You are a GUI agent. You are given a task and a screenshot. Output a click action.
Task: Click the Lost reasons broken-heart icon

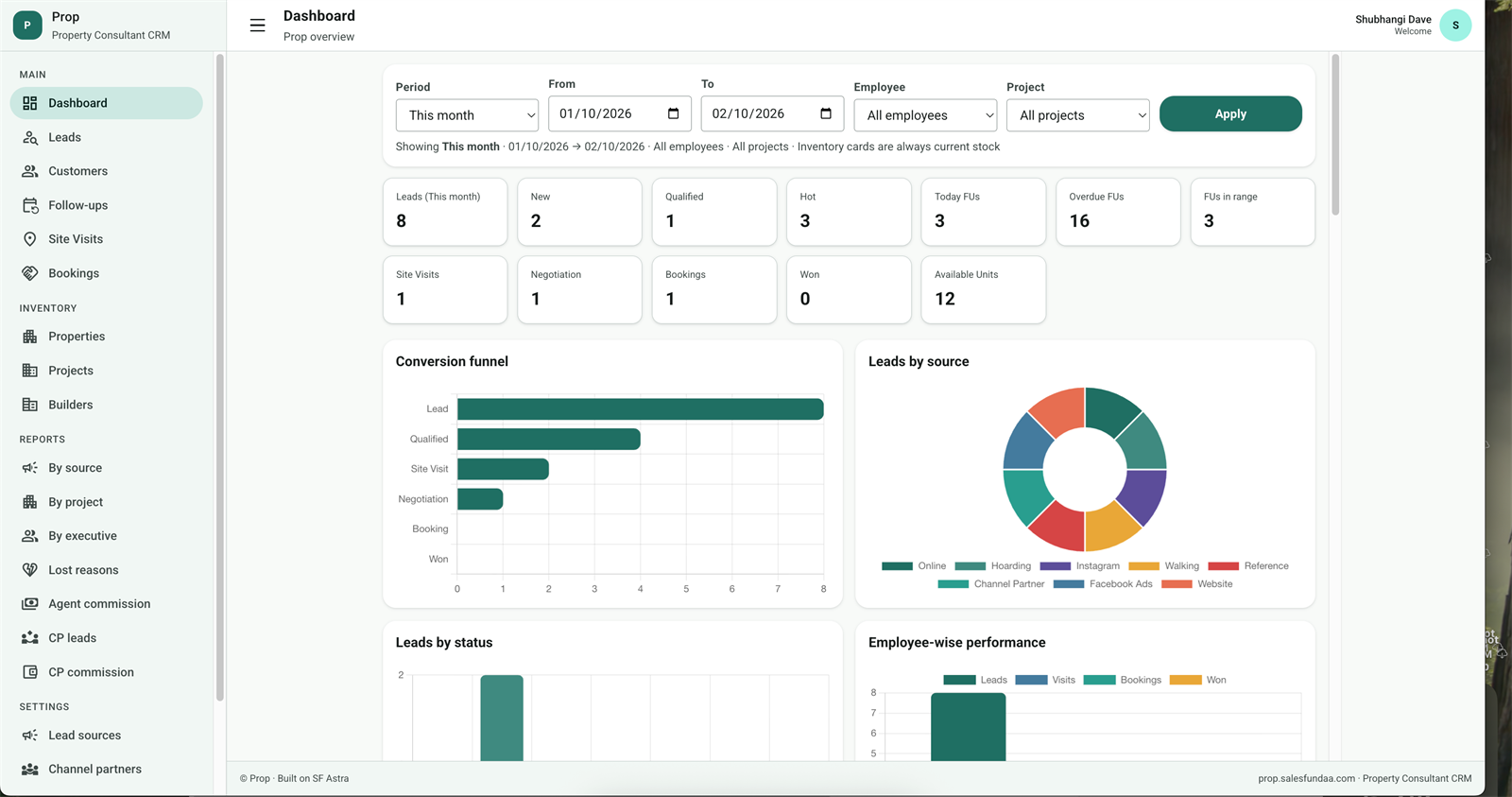pos(30,570)
